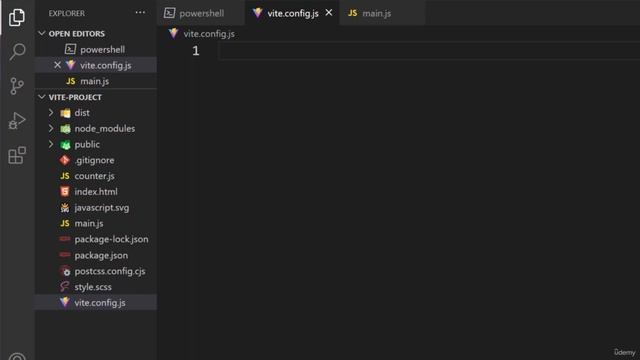Click the JS icon beside counter.js
The image size is (640, 360).
65,176
